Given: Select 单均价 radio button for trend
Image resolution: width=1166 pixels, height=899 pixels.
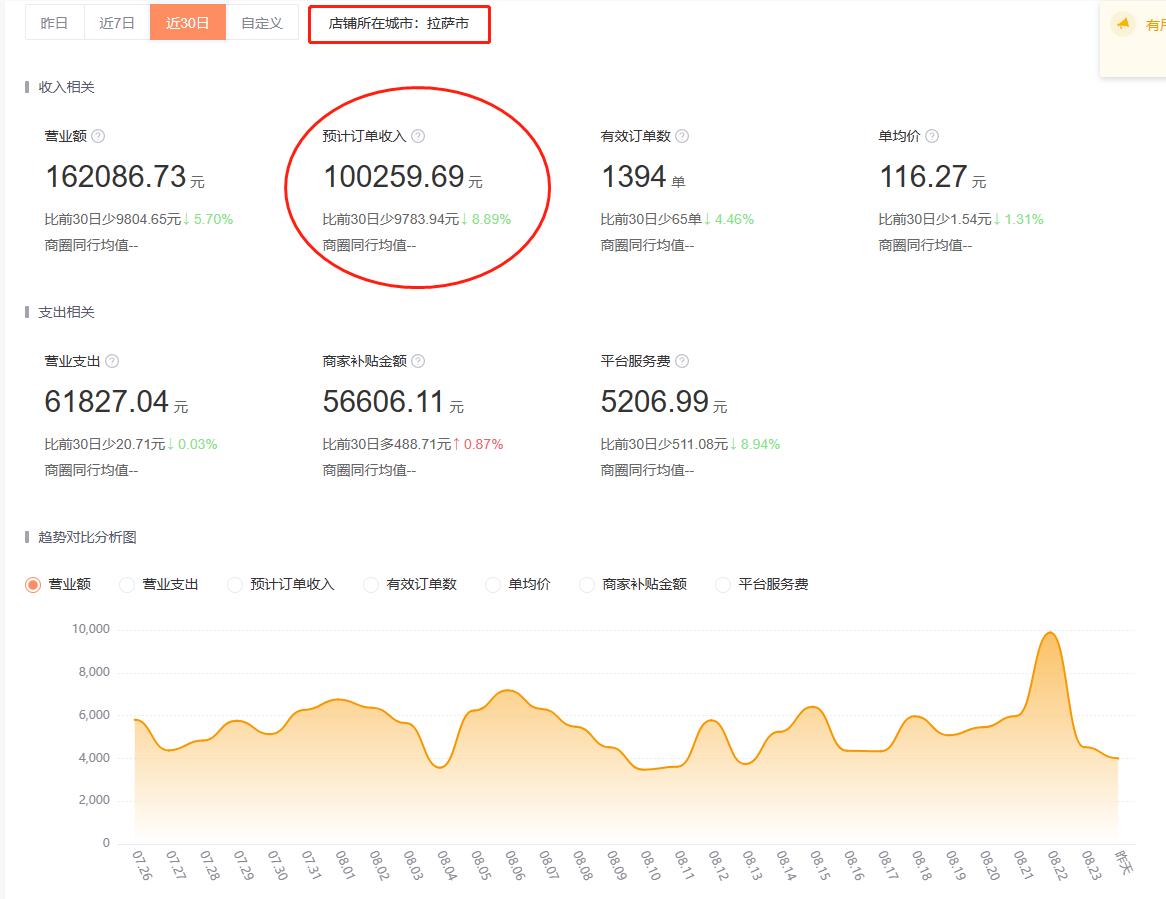Looking at the screenshot, I should pyautogui.click(x=493, y=585).
